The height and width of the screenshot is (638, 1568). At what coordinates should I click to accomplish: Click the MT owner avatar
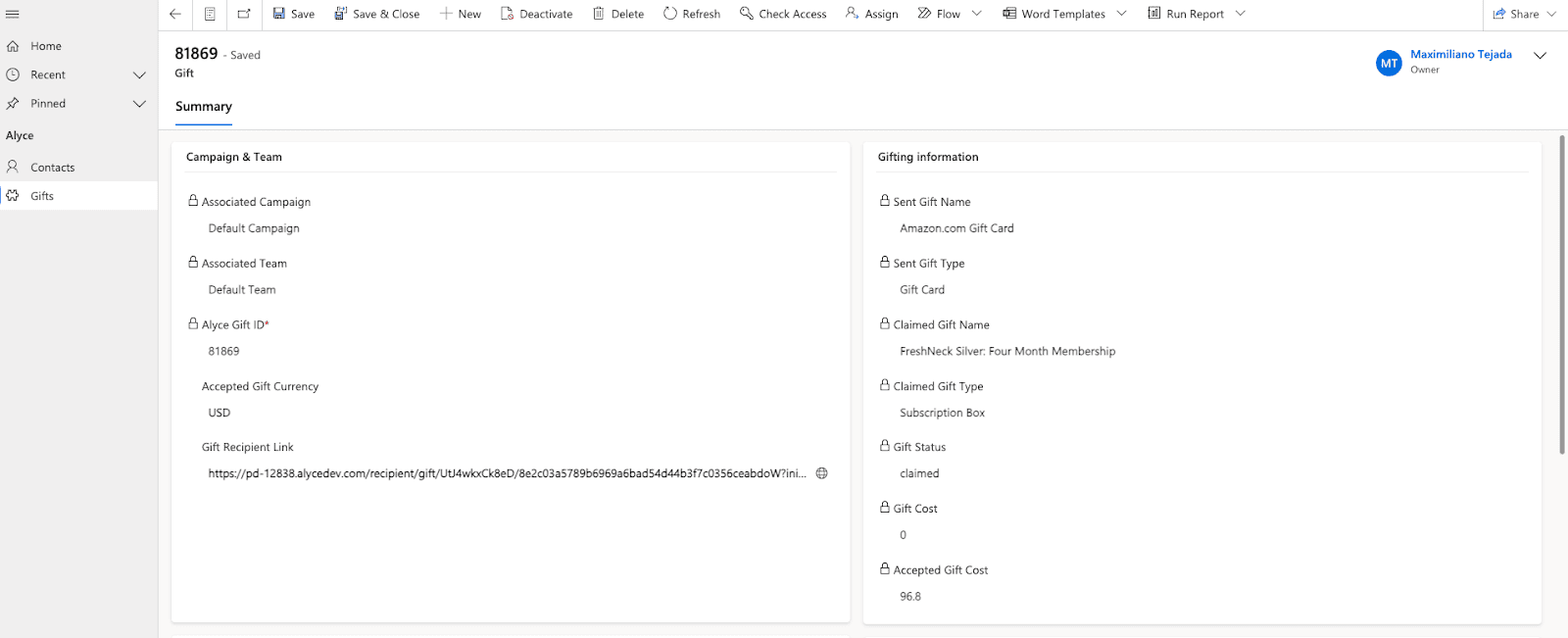(x=1389, y=64)
